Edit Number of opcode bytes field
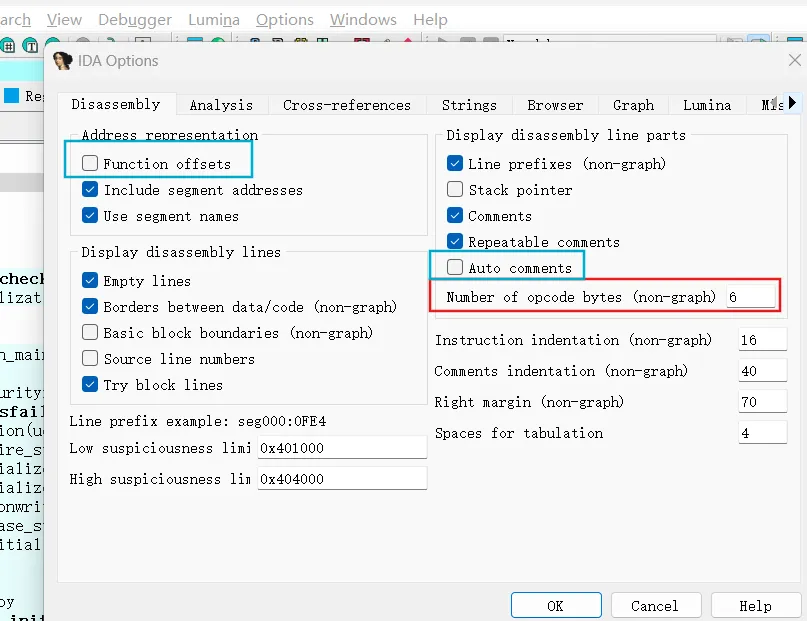The image size is (807, 621). 751,297
